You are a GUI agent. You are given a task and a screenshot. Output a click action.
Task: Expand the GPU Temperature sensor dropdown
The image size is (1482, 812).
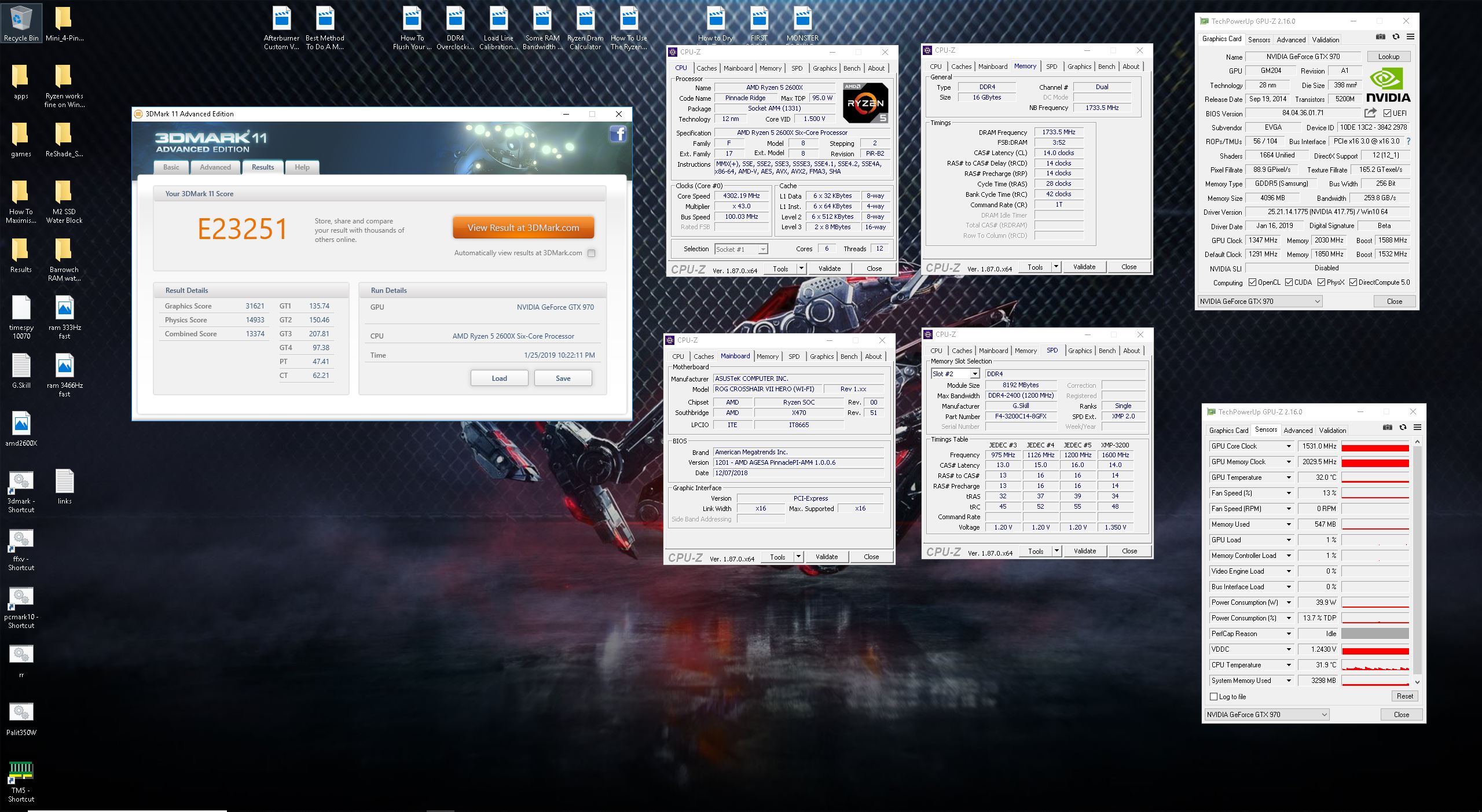[x=1289, y=477]
